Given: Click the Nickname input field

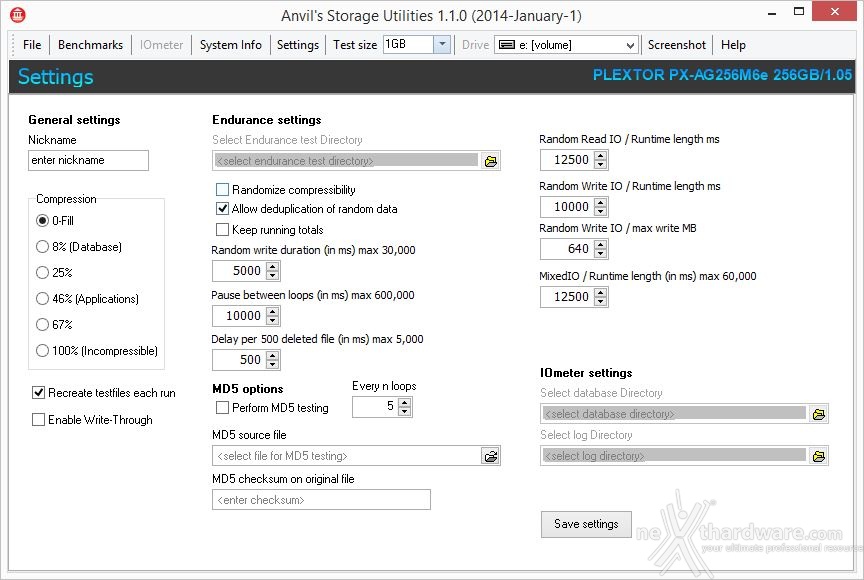Looking at the screenshot, I should pyautogui.click(x=88, y=160).
